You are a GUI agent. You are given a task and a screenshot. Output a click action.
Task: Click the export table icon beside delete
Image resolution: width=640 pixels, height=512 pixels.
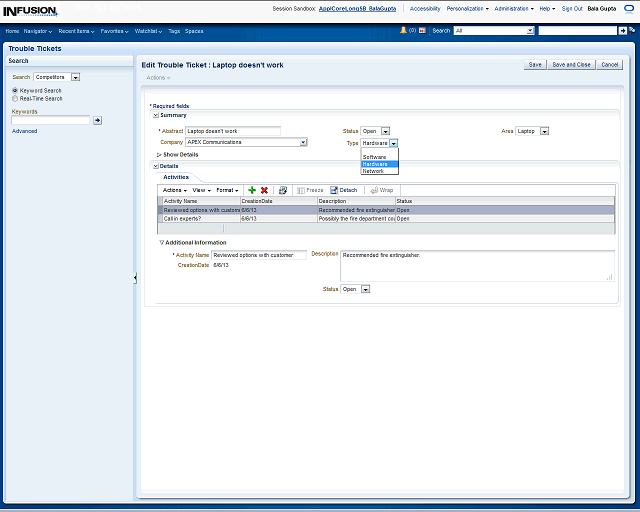pyautogui.click(x=283, y=190)
